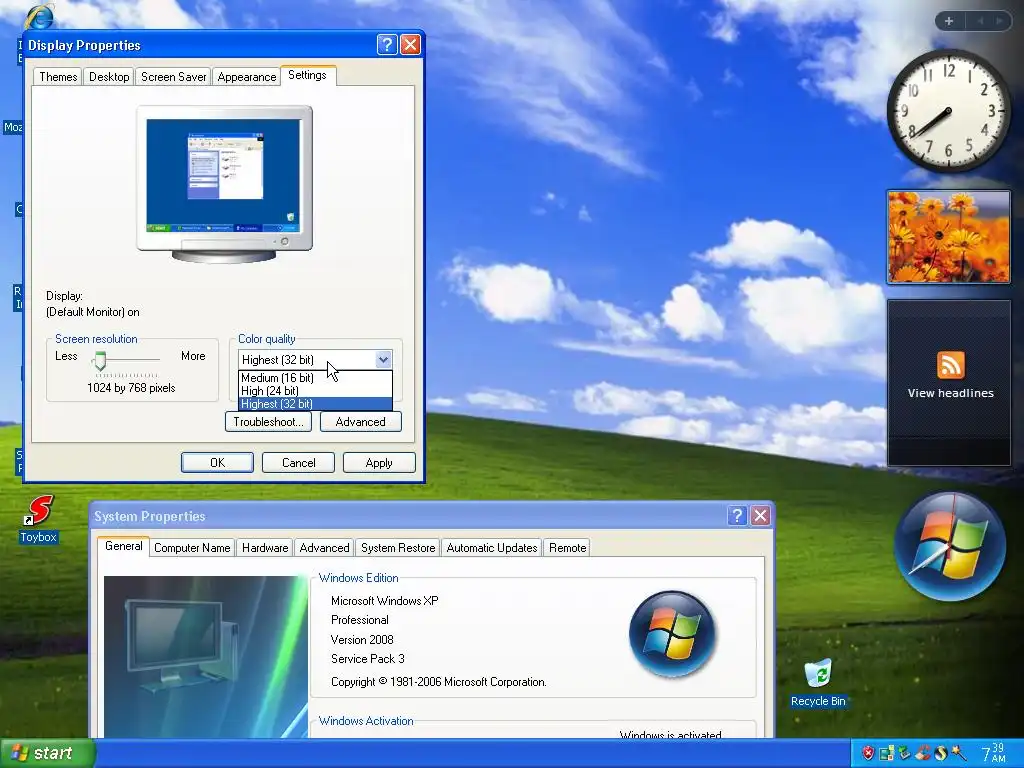The height and width of the screenshot is (768, 1024).
Task: Click Apply in Display Properties
Action: click(379, 462)
